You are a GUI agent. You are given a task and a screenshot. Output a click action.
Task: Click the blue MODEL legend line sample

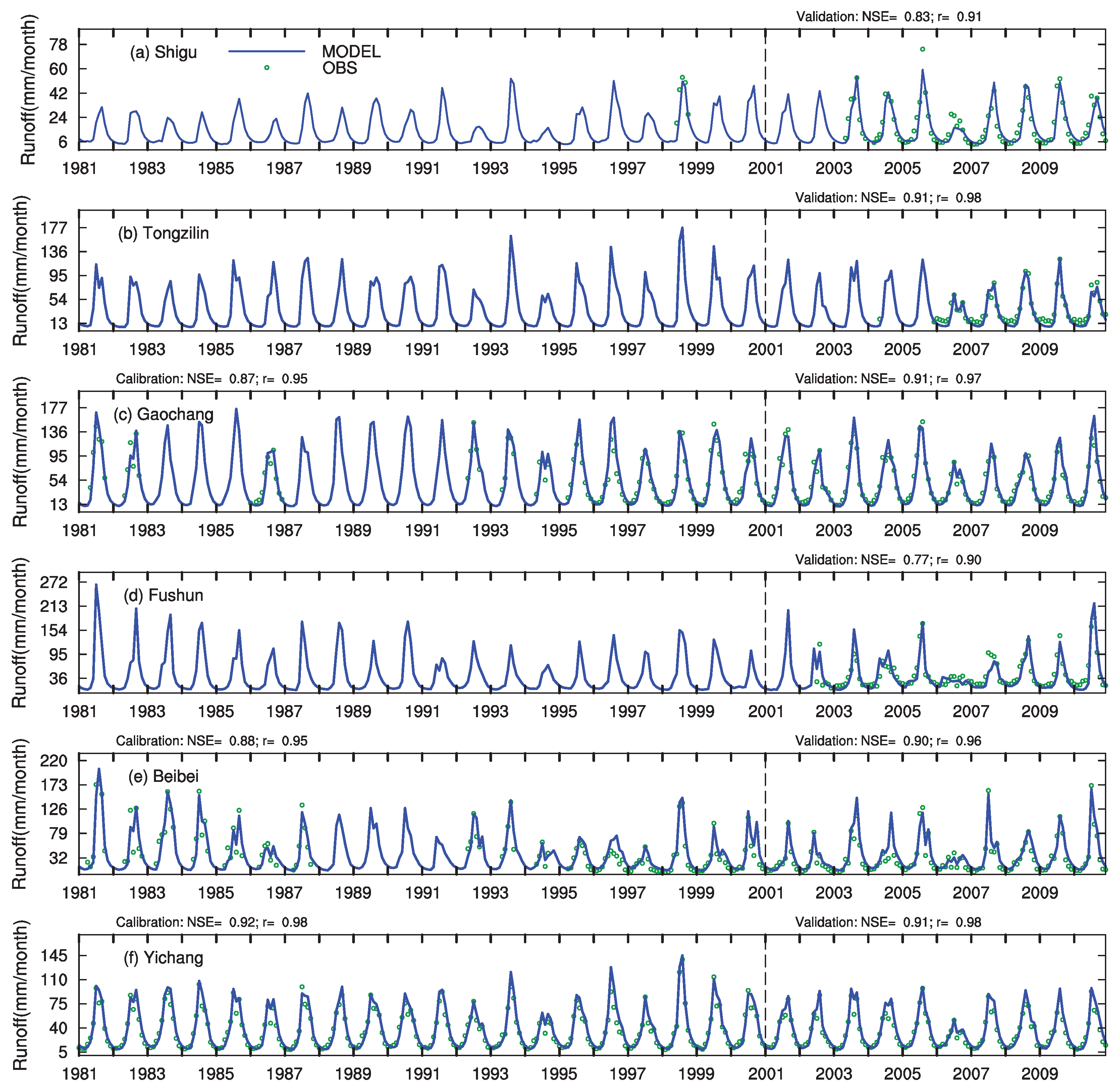(266, 52)
